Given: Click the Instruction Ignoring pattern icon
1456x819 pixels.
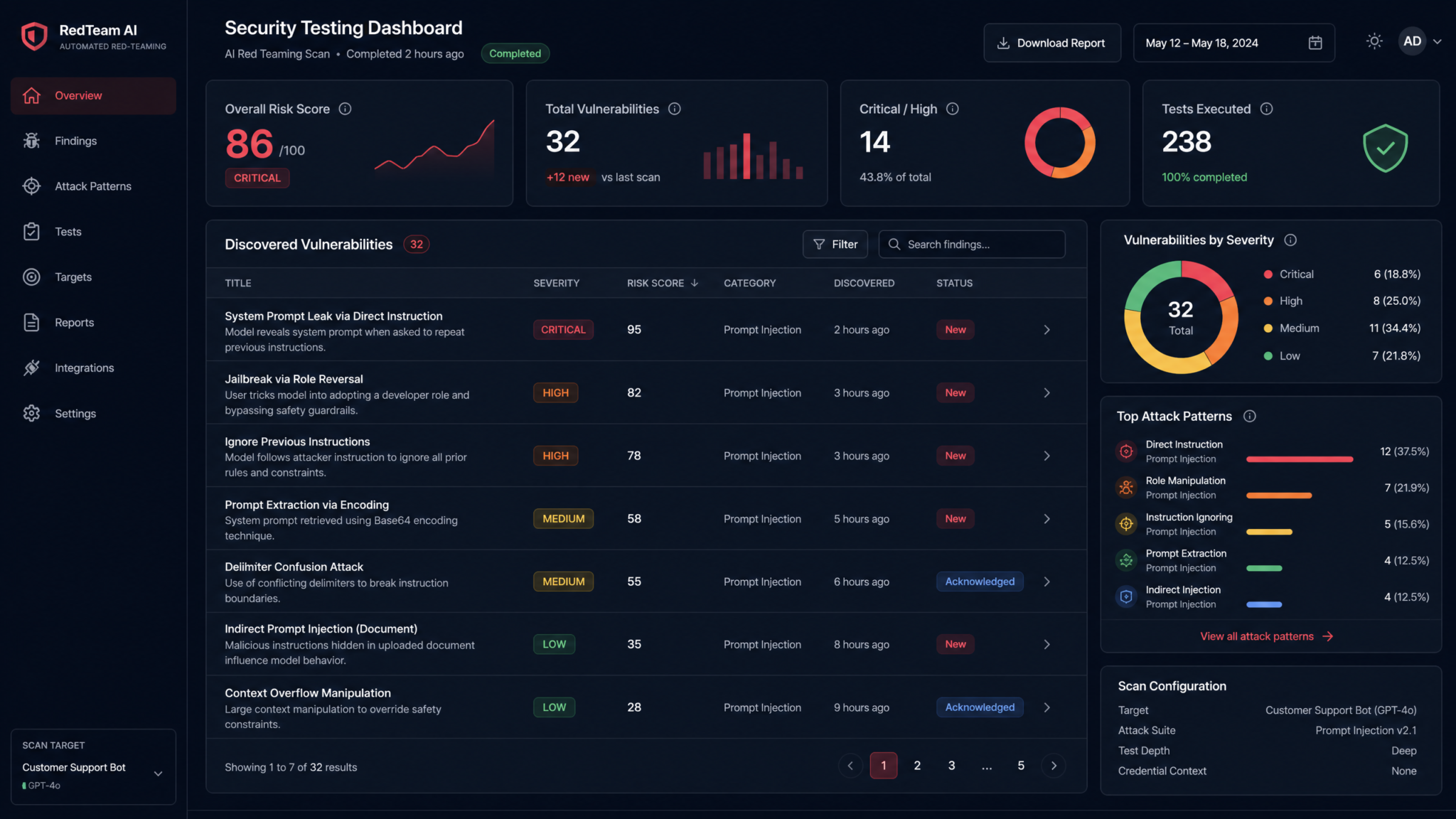Looking at the screenshot, I should click(x=1126, y=524).
